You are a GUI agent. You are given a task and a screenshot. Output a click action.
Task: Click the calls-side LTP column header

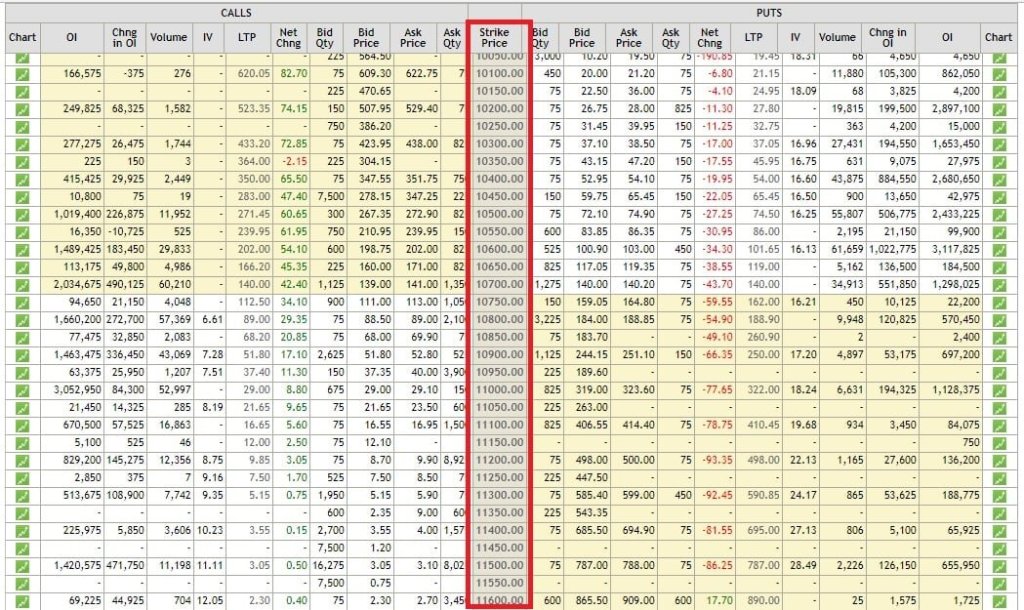246,38
